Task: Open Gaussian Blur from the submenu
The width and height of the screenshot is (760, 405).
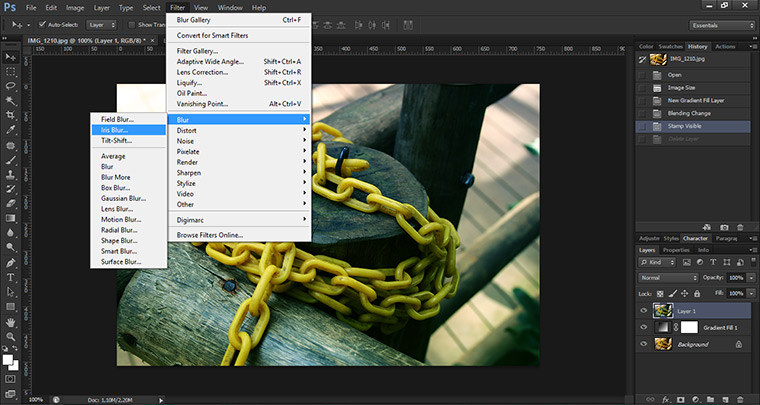Action: [121, 198]
